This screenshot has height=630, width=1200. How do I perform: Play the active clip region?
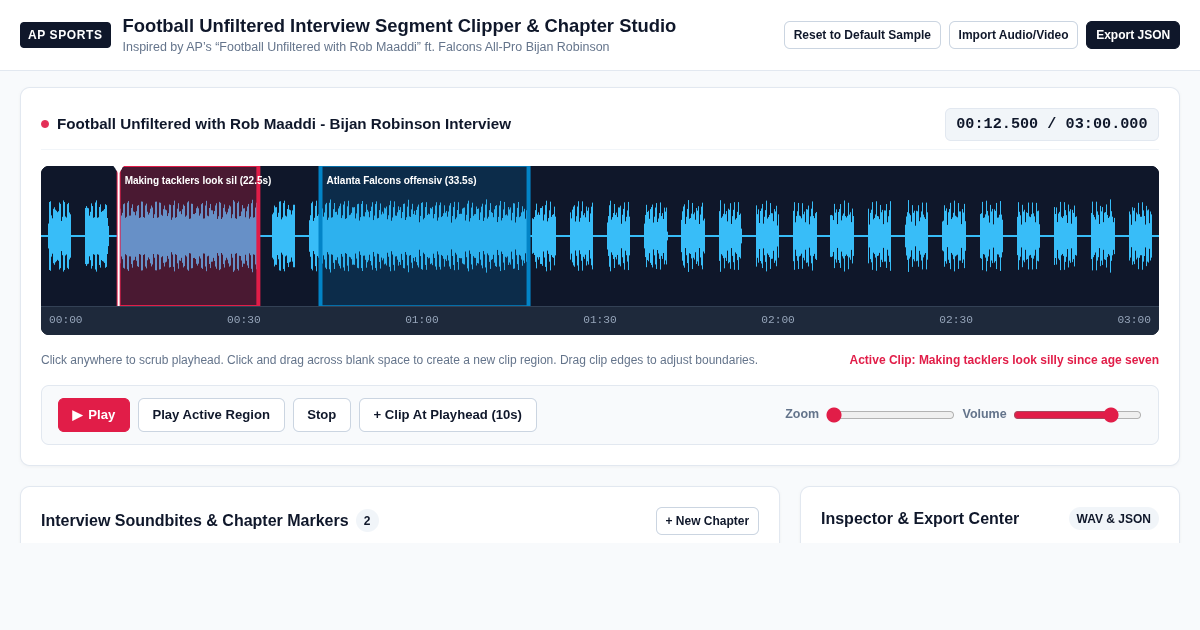click(x=211, y=415)
